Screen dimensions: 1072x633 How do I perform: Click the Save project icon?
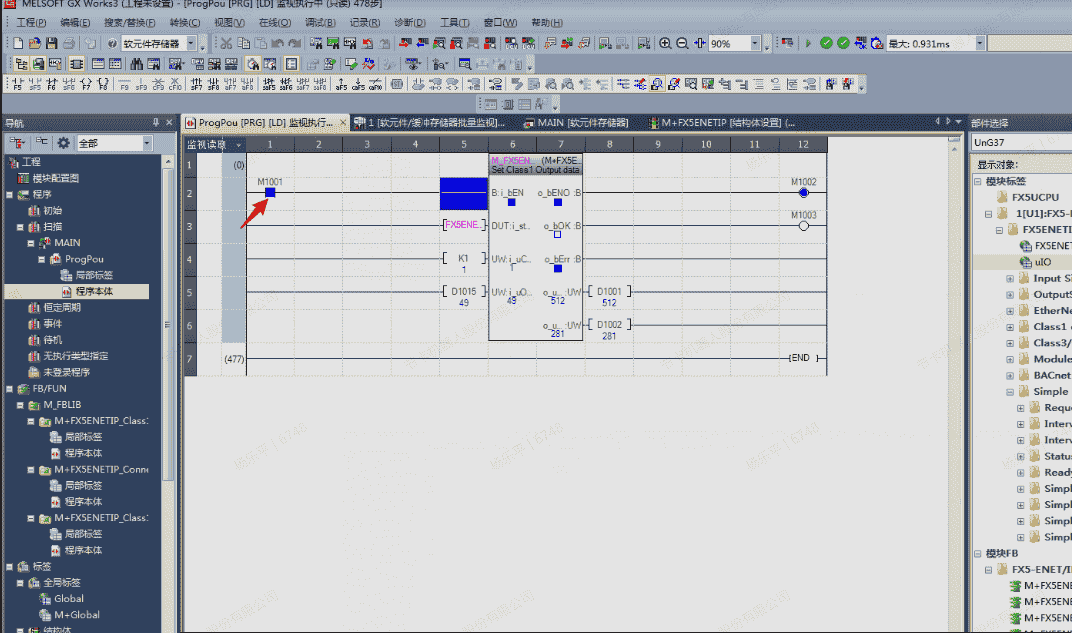pos(52,43)
